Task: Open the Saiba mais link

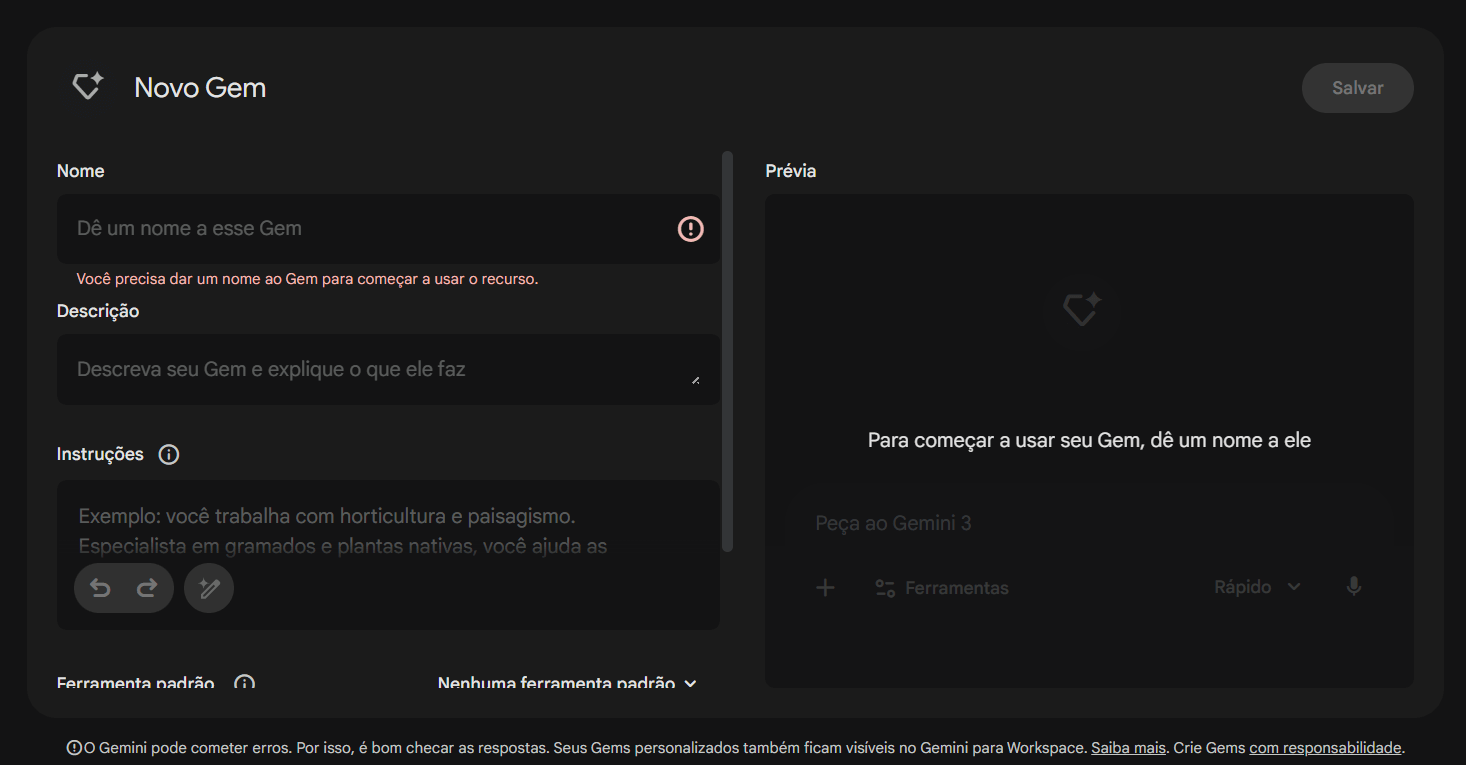Action: click(1128, 747)
